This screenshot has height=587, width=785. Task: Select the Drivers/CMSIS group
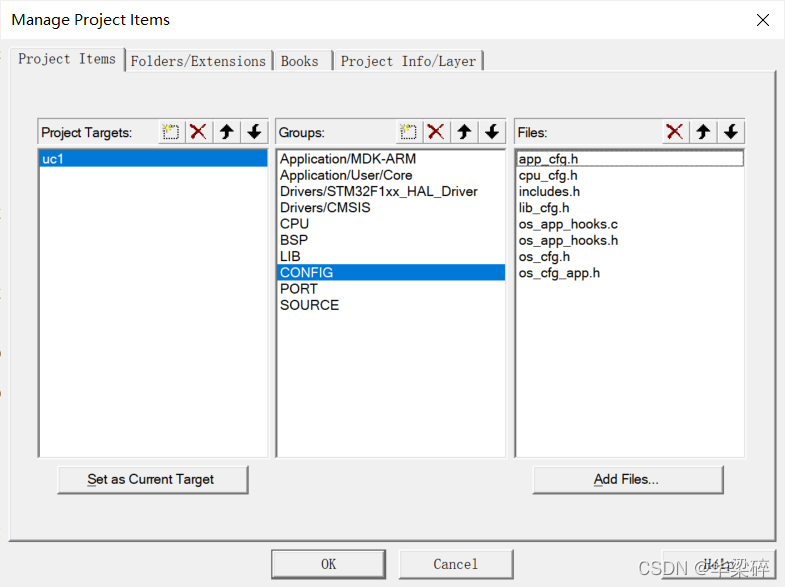[x=390, y=208]
